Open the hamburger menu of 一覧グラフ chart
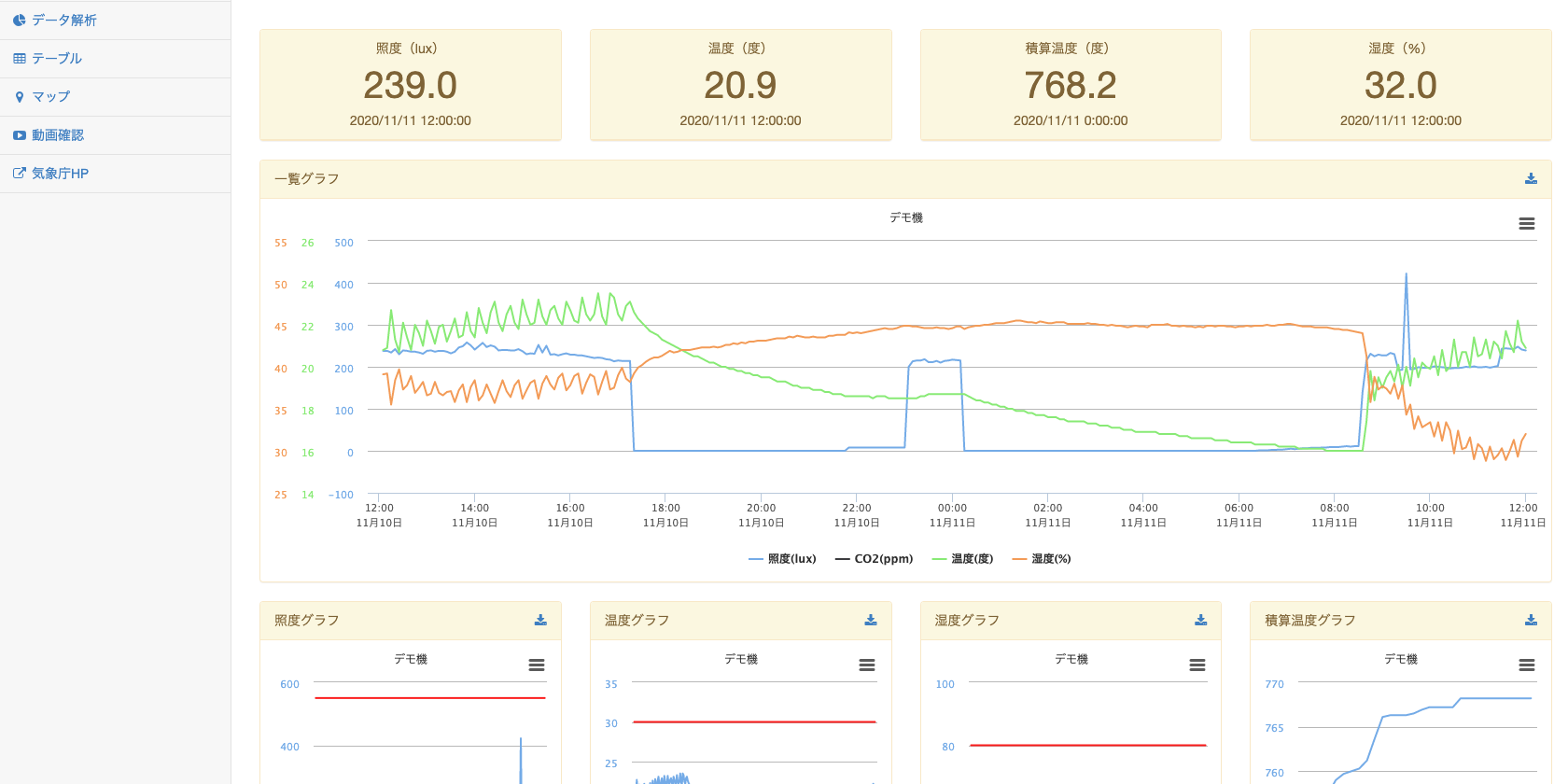 pyautogui.click(x=1527, y=224)
